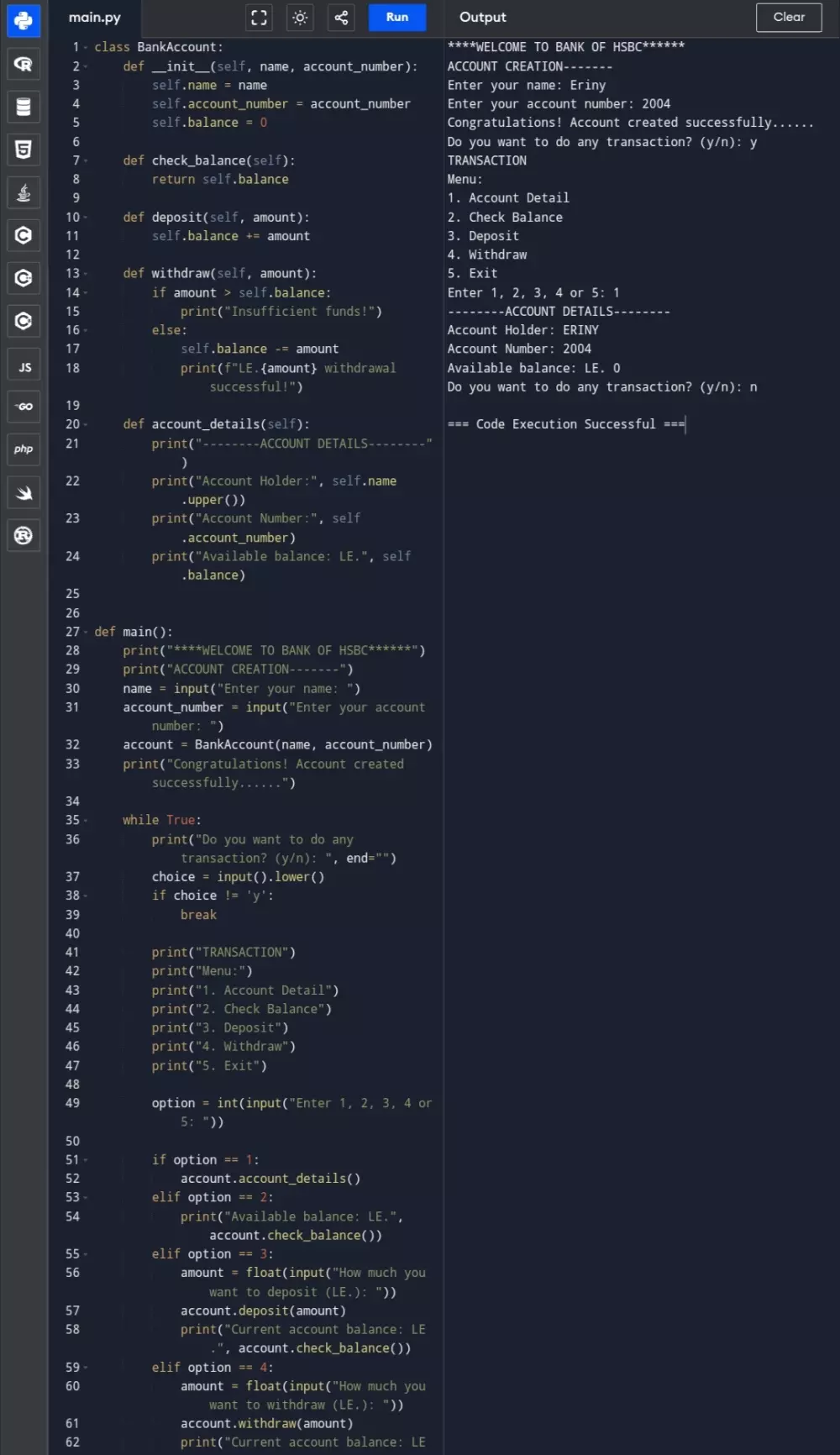Click line number 48 in the gutter
Viewport: 840px width, 1455px height.
tap(73, 1085)
